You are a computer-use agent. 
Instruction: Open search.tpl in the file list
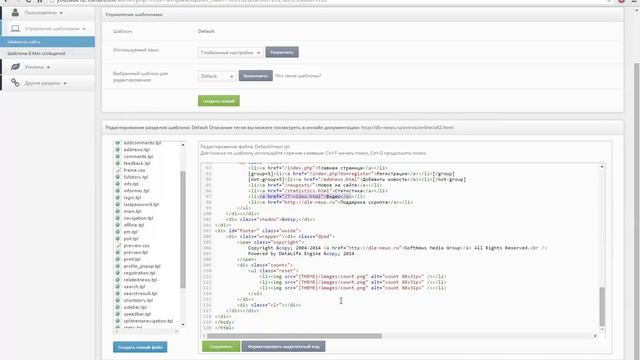pyautogui.click(x=134, y=287)
